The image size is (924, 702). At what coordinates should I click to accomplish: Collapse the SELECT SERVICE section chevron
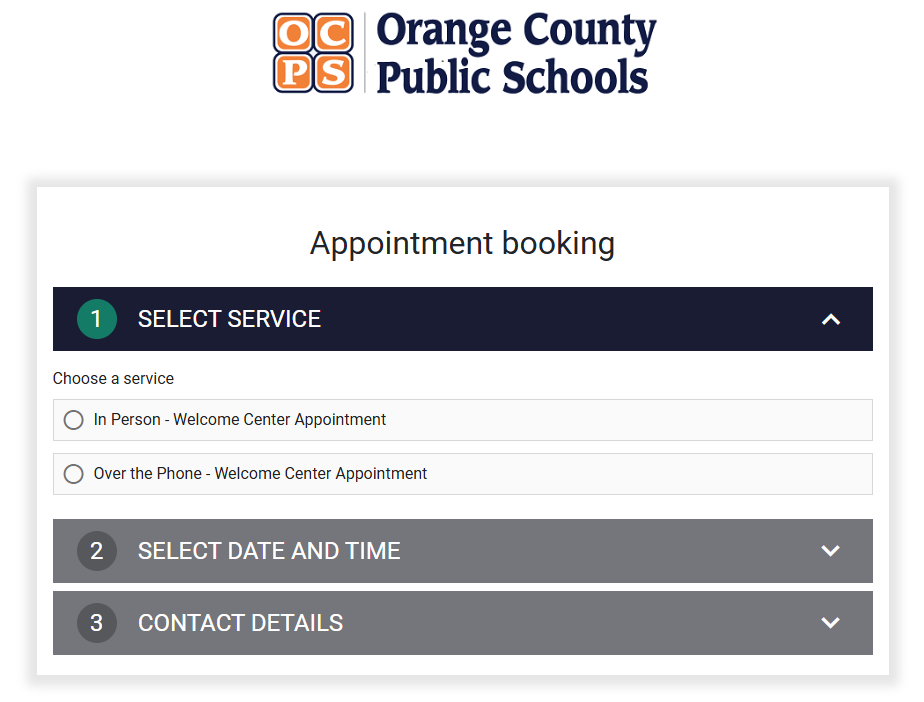click(831, 319)
